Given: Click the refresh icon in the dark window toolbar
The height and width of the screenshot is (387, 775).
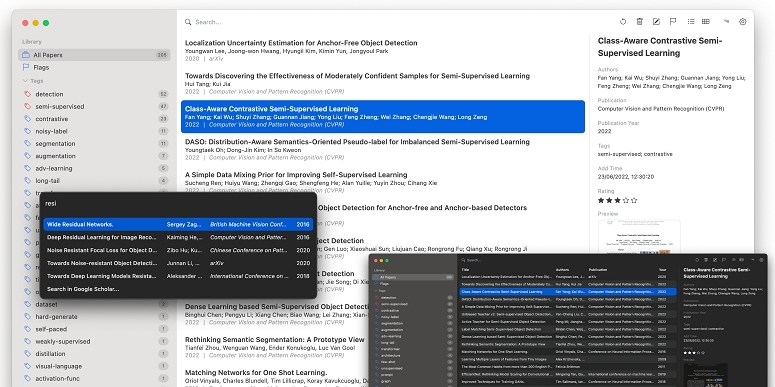Looking at the screenshot, I should click(x=697, y=260).
